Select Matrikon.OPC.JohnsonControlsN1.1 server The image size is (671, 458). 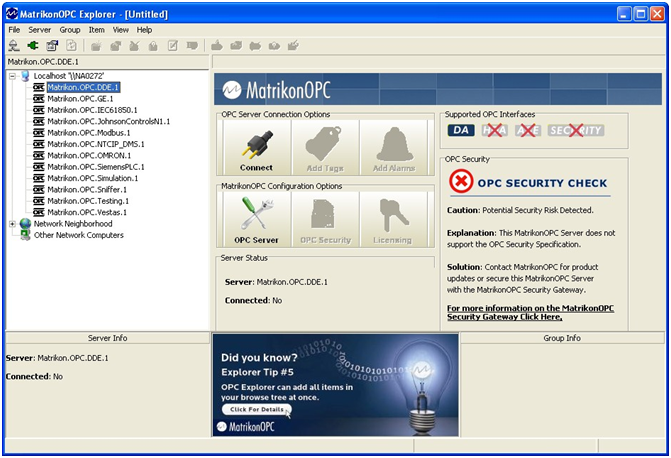pyautogui.click(x=109, y=122)
